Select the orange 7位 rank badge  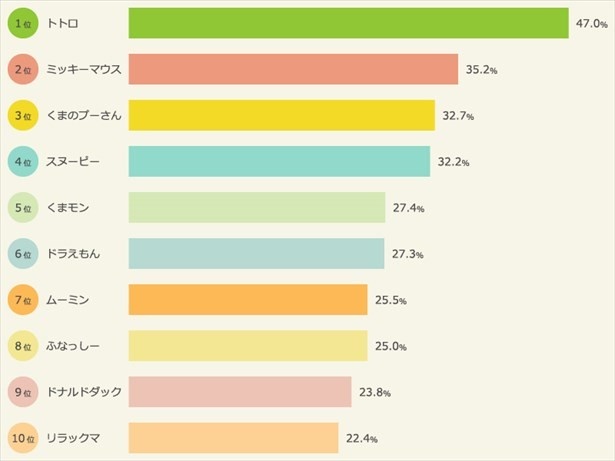pos(23,299)
